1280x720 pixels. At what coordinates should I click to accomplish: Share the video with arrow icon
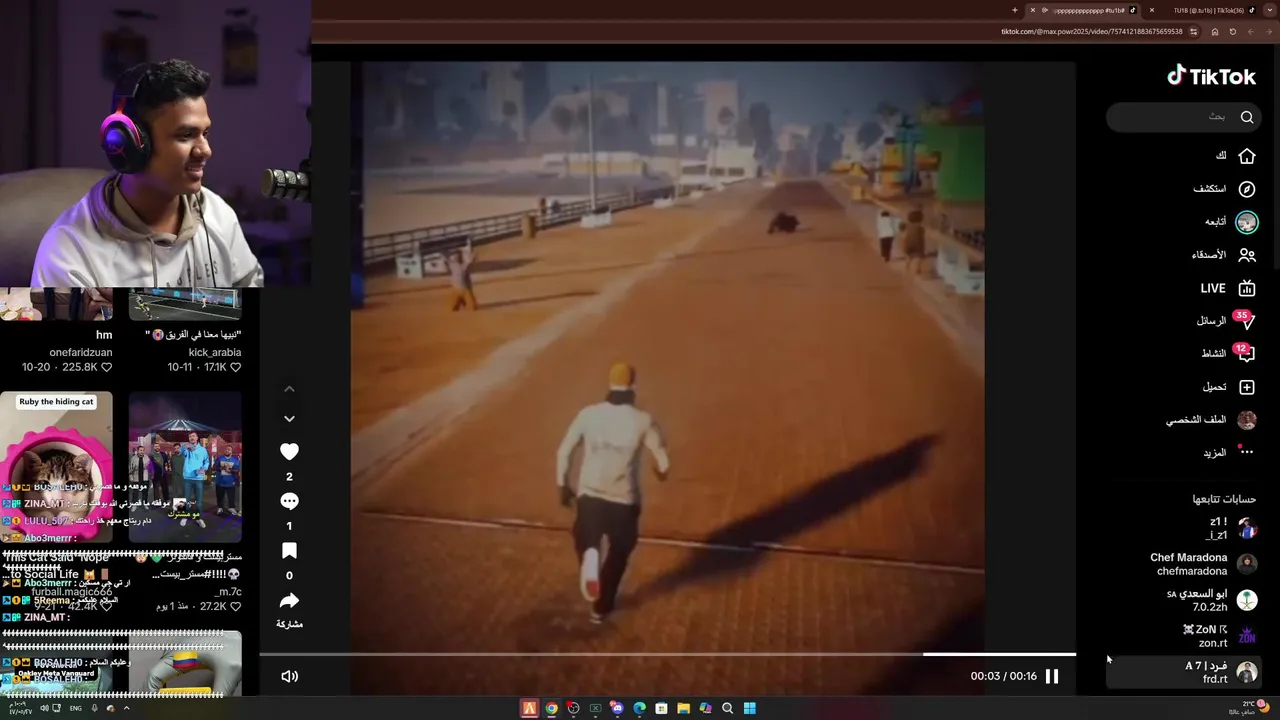[x=289, y=600]
